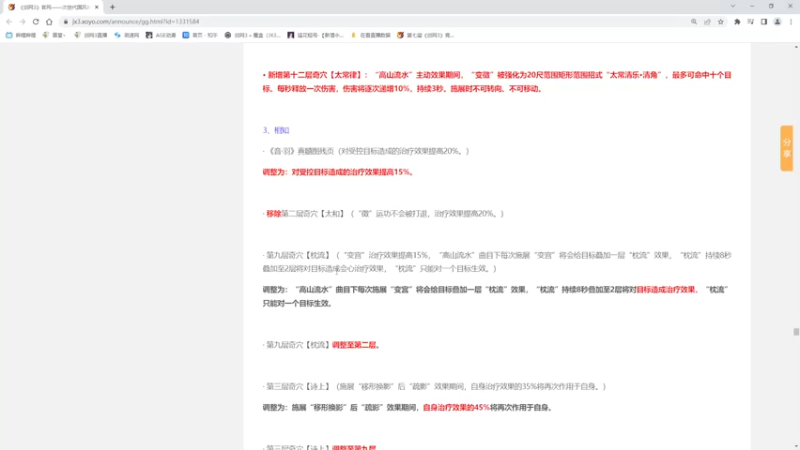Click the bold black paragraph with '持续8秒'
The image size is (800, 450).
[496, 296]
